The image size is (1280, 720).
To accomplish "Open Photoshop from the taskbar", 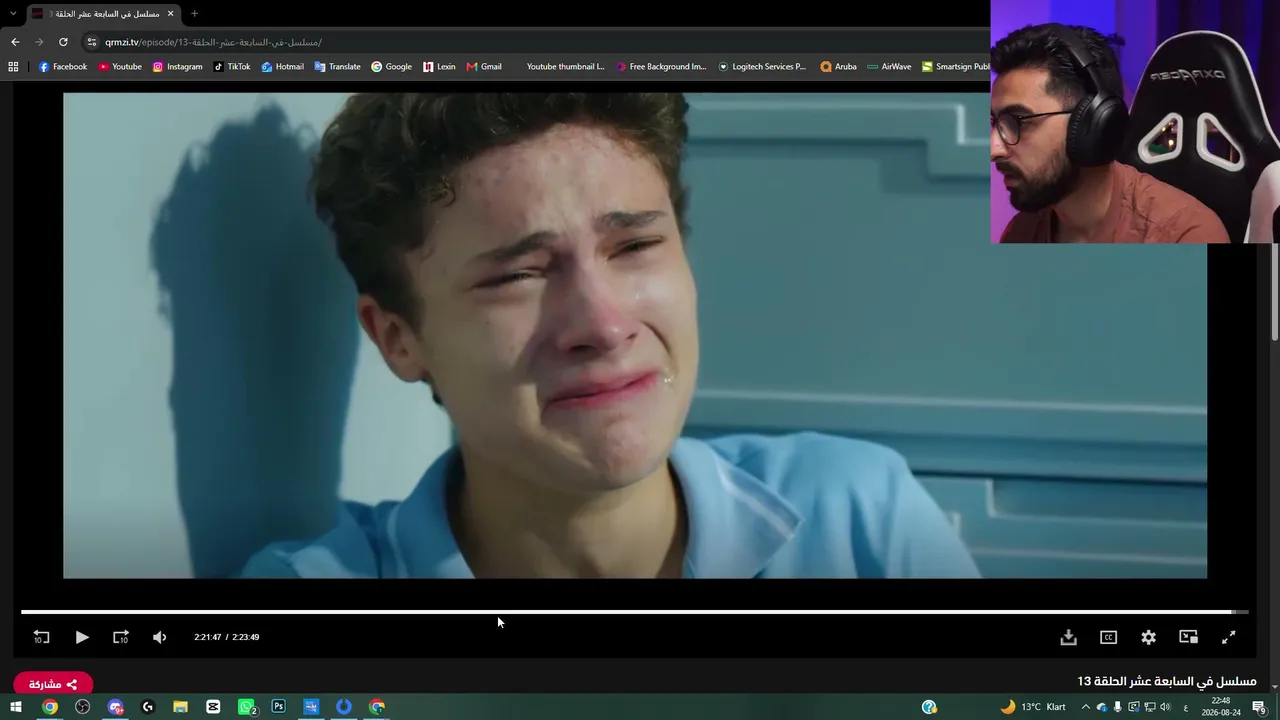I will pyautogui.click(x=279, y=707).
